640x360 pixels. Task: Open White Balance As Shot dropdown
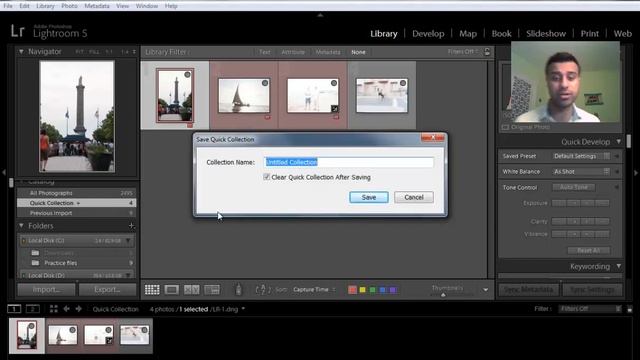pyautogui.click(x=581, y=171)
